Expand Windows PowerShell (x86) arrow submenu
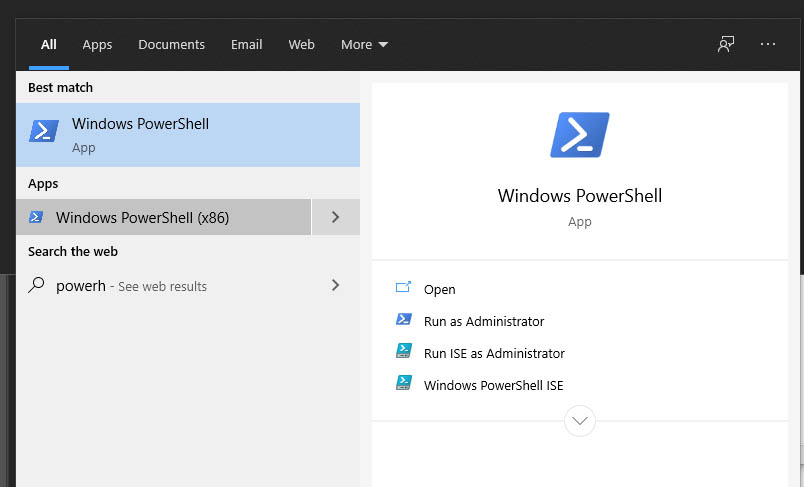 335,217
